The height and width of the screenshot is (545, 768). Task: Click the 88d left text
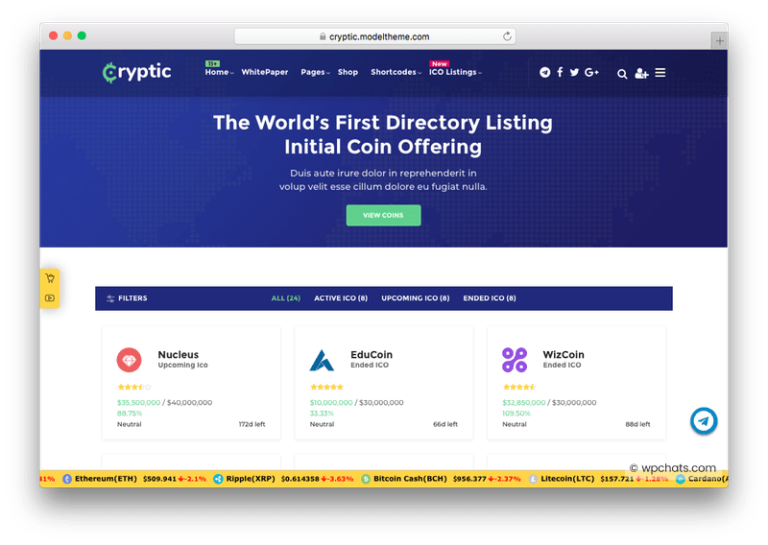click(x=638, y=425)
